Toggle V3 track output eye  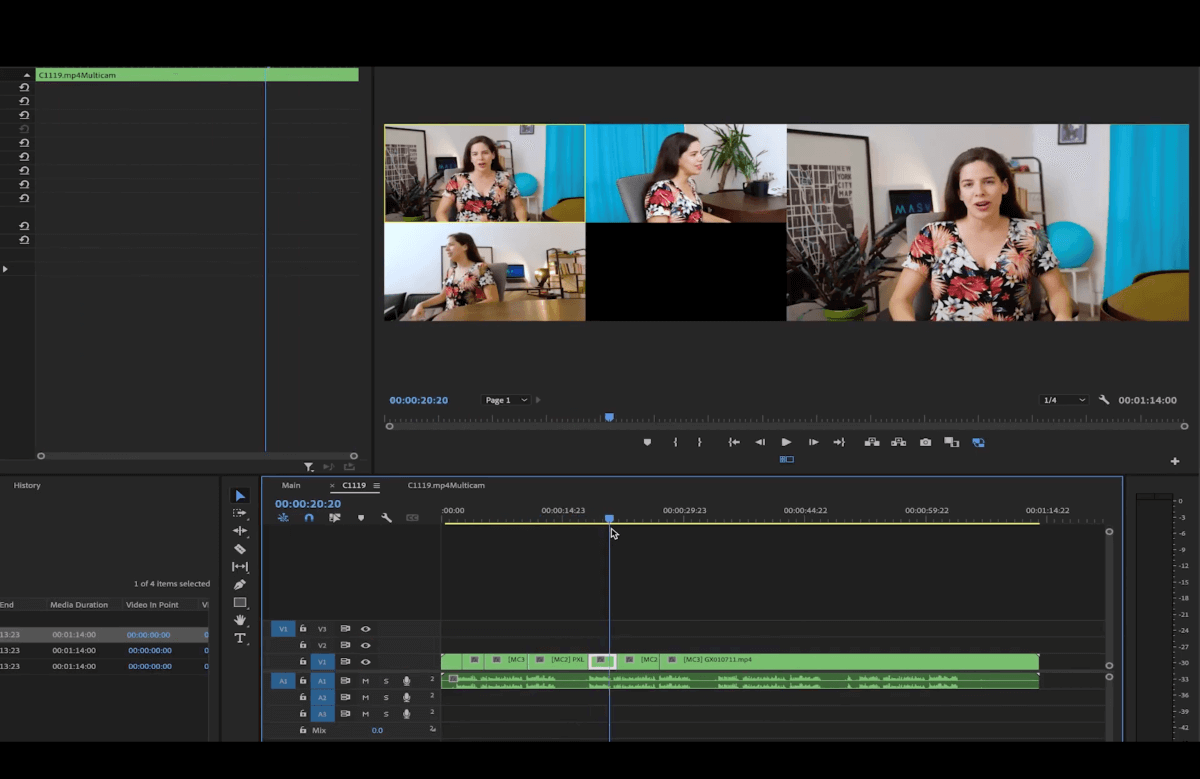366,629
